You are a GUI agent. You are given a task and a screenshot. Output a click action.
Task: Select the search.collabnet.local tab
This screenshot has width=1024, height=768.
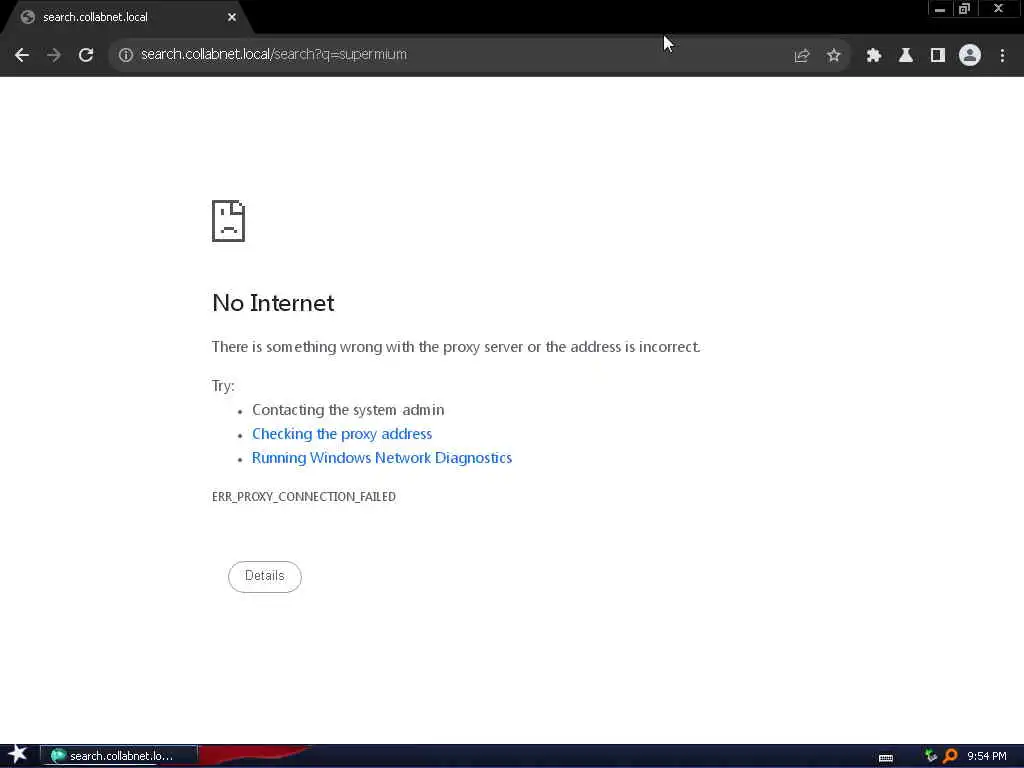[x=127, y=18]
